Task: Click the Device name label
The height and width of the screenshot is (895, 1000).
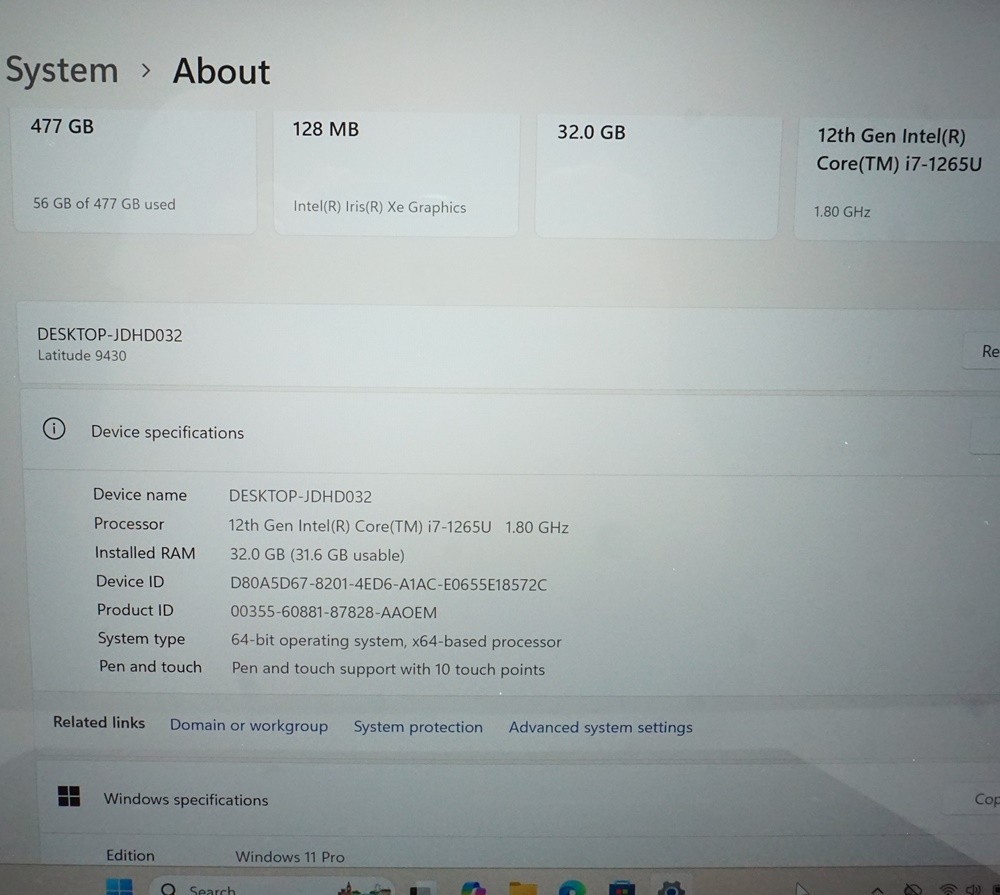Action: [x=140, y=494]
